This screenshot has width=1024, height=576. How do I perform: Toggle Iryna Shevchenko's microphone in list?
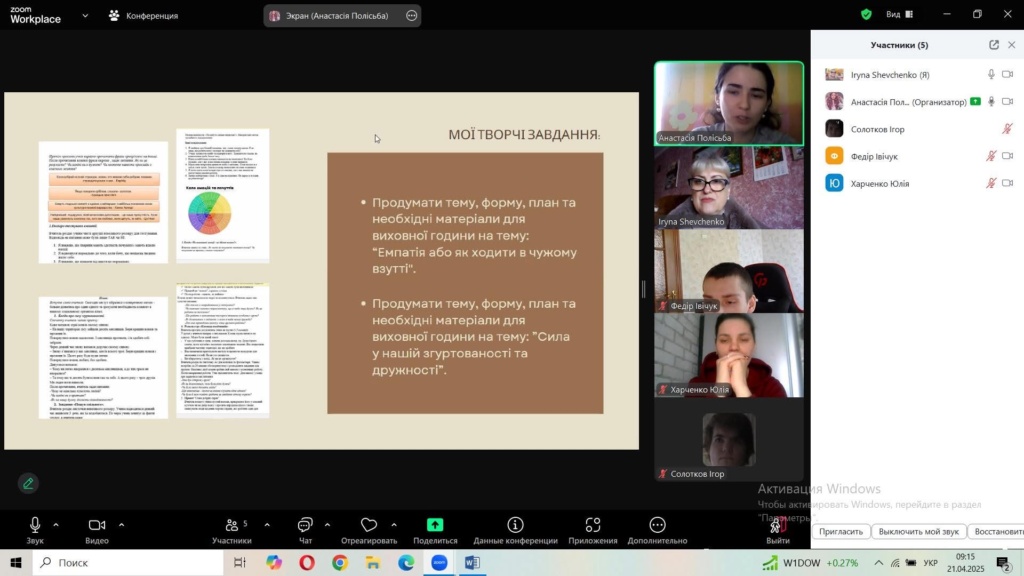pos(991,74)
